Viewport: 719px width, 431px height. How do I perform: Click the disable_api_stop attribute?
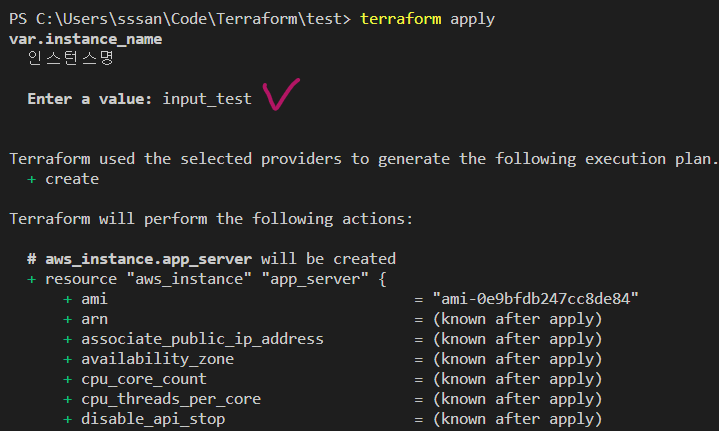tap(153, 419)
